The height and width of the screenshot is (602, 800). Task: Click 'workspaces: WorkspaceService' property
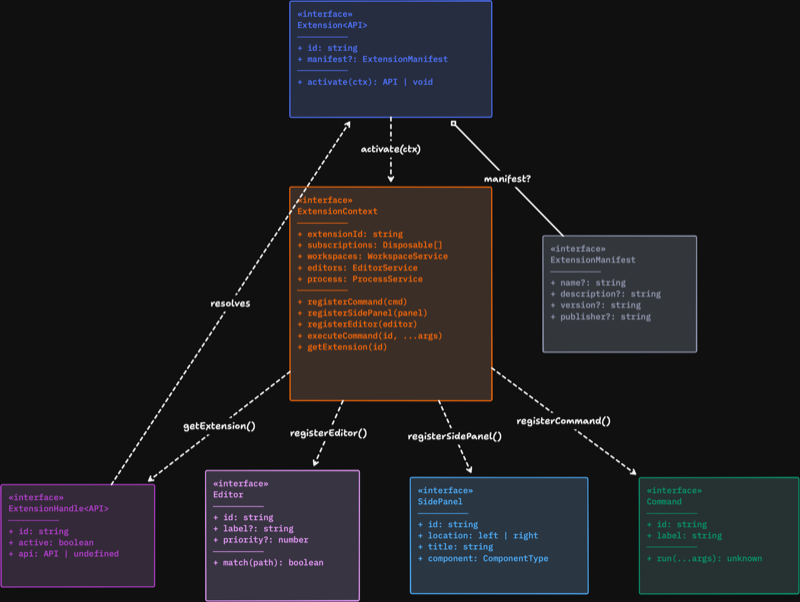[378, 256]
